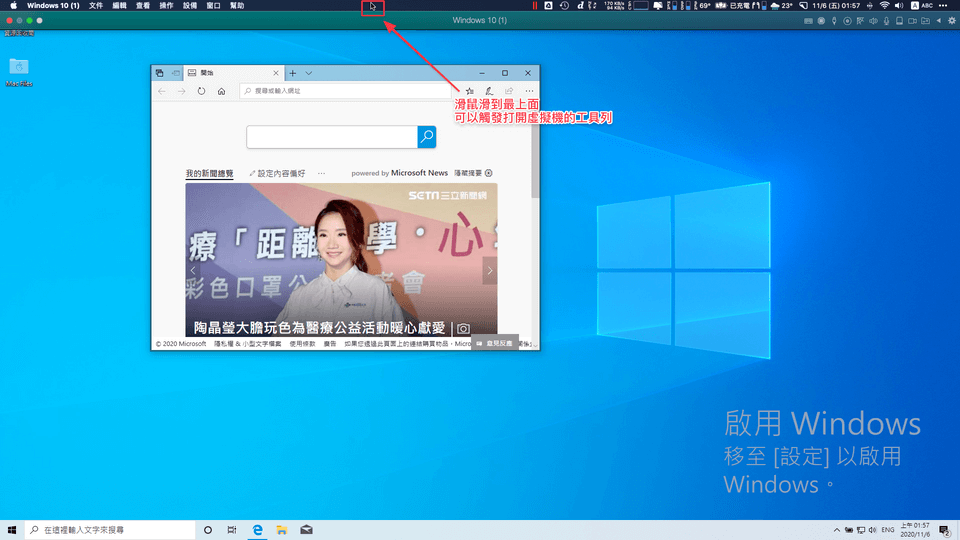Image resolution: width=960 pixels, height=540 pixels.
Task: Open the 使用條款 link
Action: [302, 344]
